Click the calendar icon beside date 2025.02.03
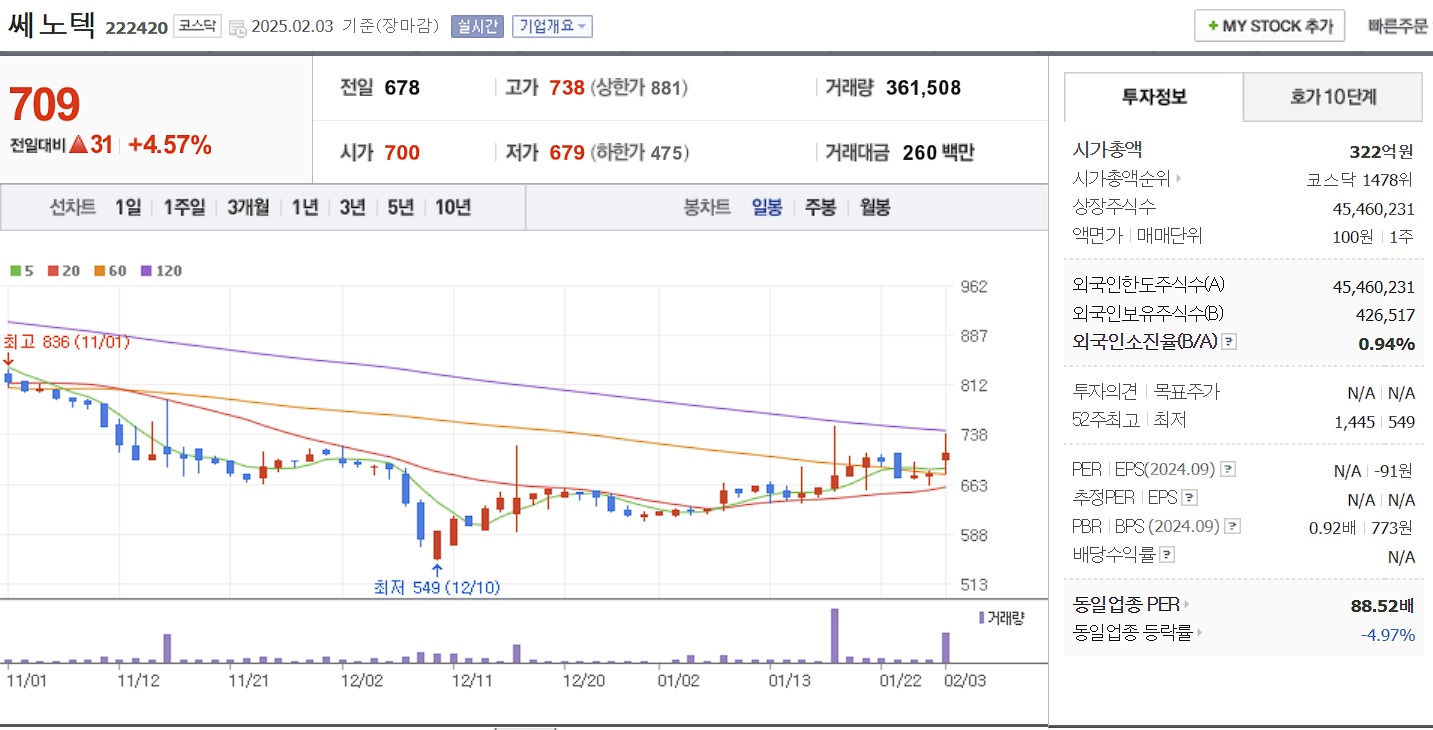 [x=236, y=28]
